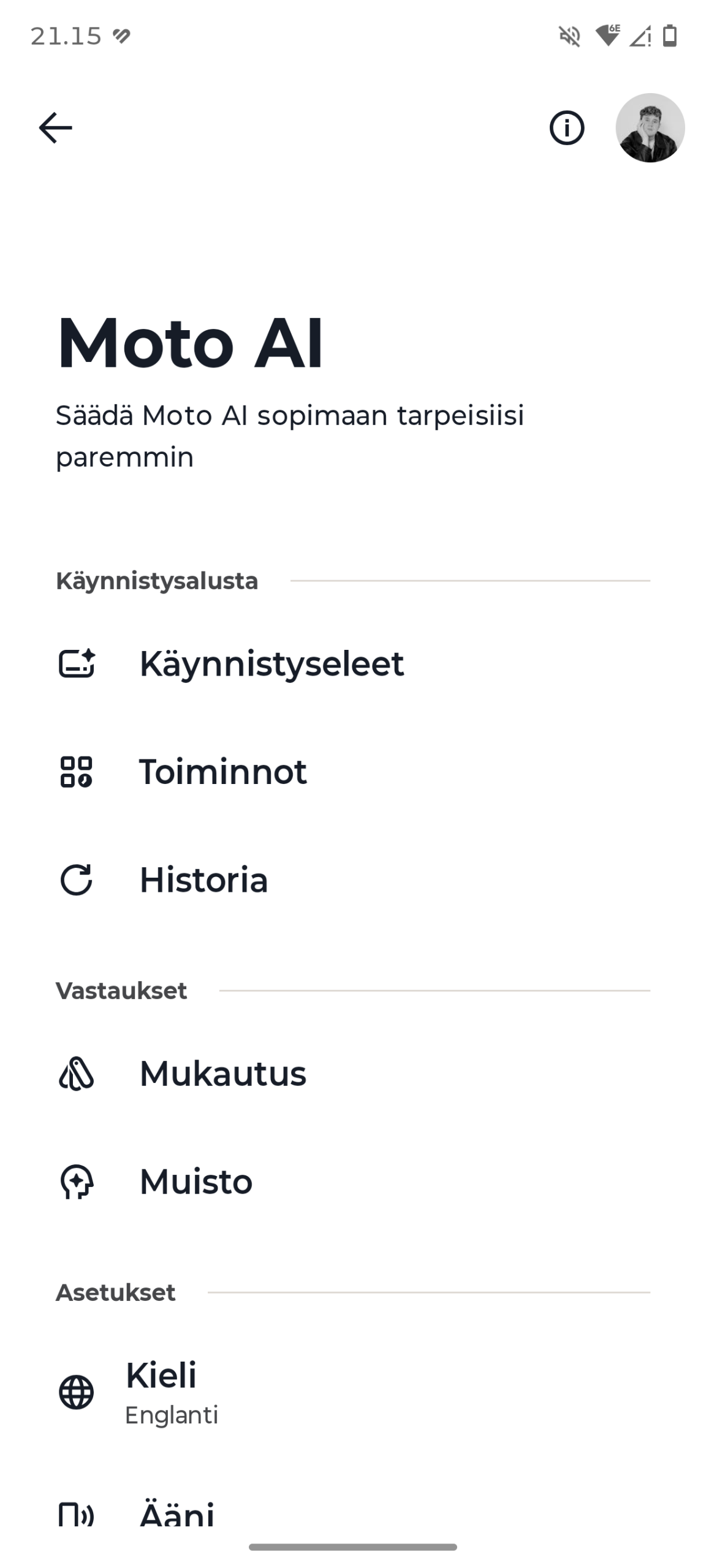Tap the Historia refresh icon
This screenshot has width=706, height=1568.
[77, 880]
